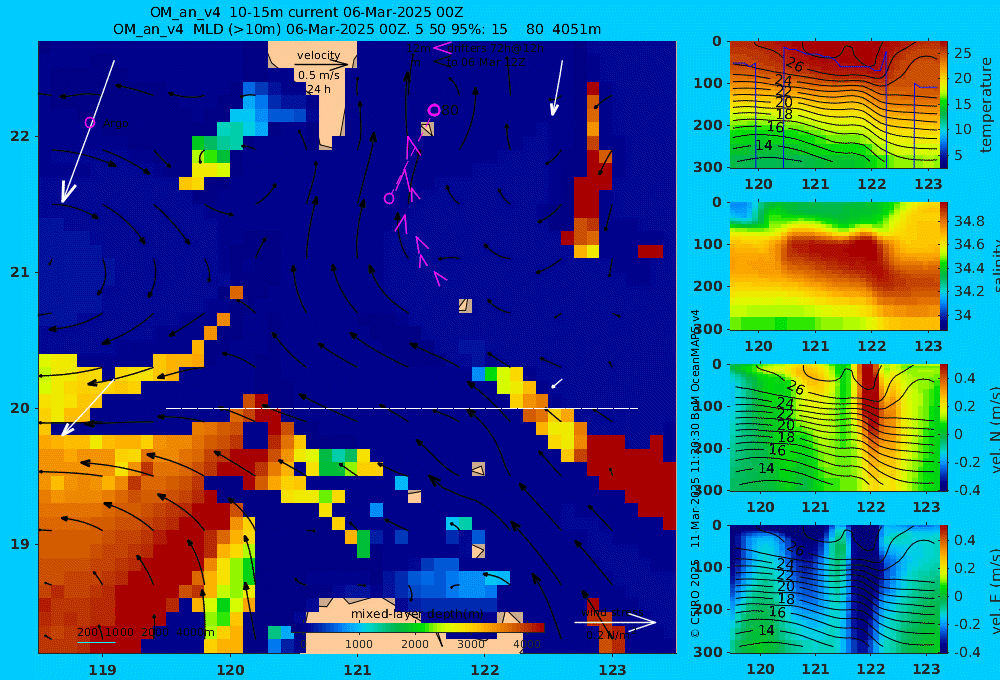Click the white wind stress scale arrow

click(615, 623)
